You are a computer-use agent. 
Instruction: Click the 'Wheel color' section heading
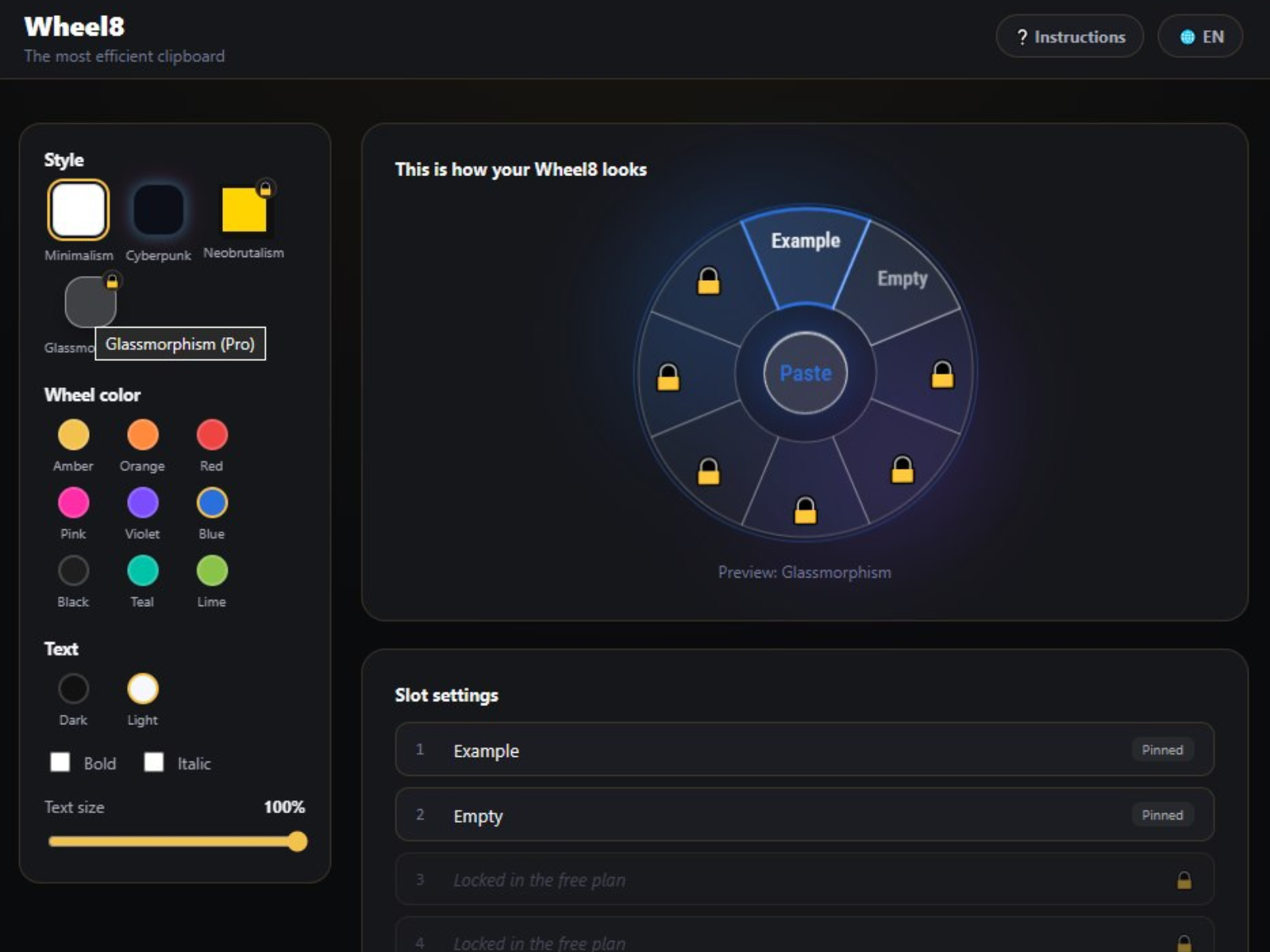92,395
